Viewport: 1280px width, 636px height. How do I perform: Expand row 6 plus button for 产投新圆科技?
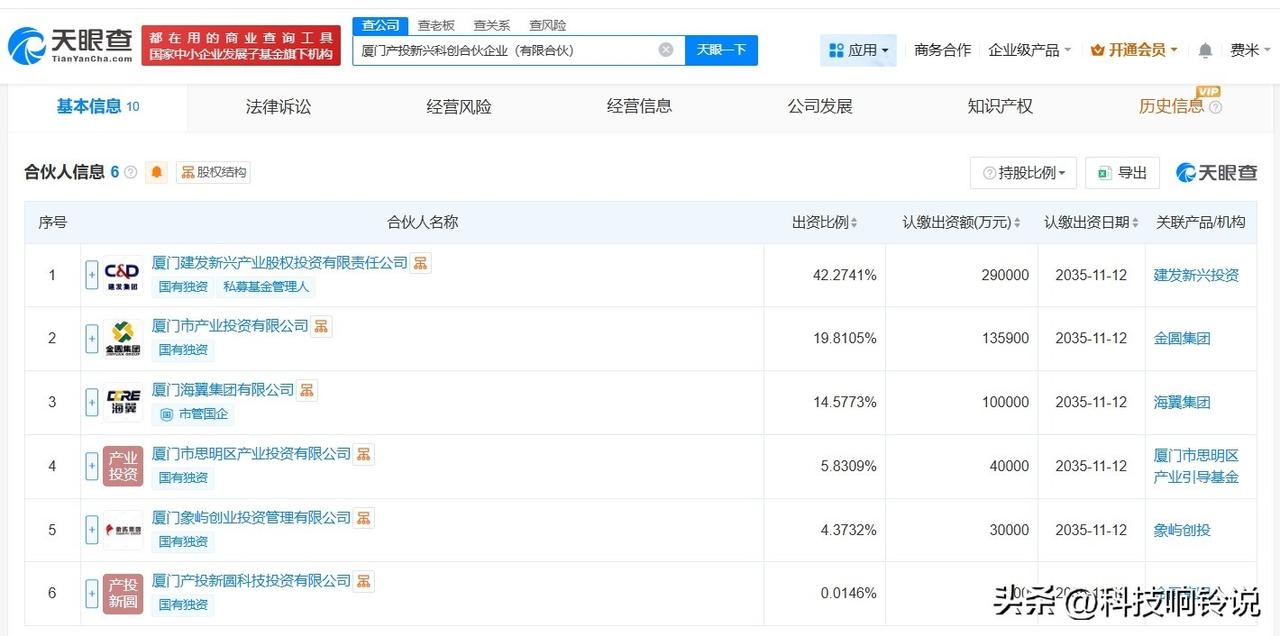pyautogui.click(x=92, y=593)
